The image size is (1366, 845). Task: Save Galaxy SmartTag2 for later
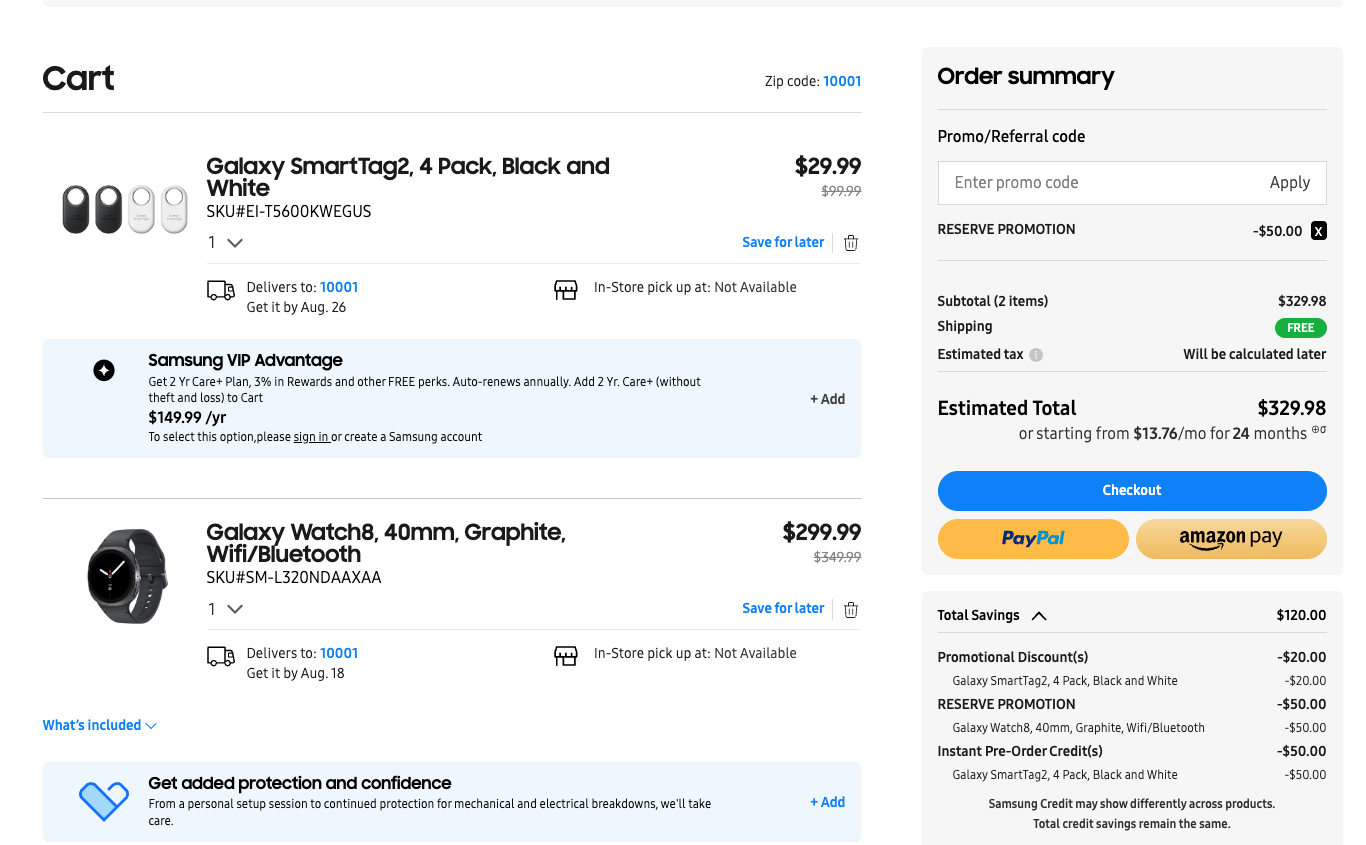point(783,242)
